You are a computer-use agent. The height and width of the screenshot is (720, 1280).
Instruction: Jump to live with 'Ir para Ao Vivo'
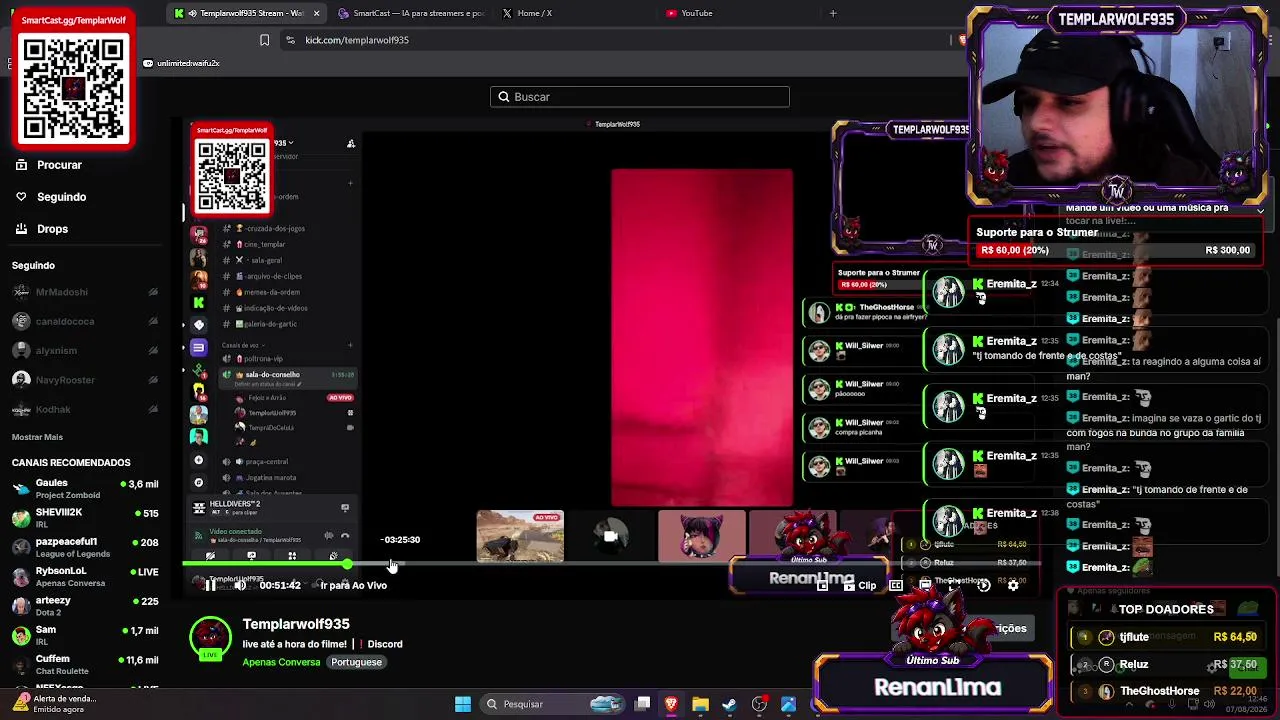pyautogui.click(x=353, y=586)
